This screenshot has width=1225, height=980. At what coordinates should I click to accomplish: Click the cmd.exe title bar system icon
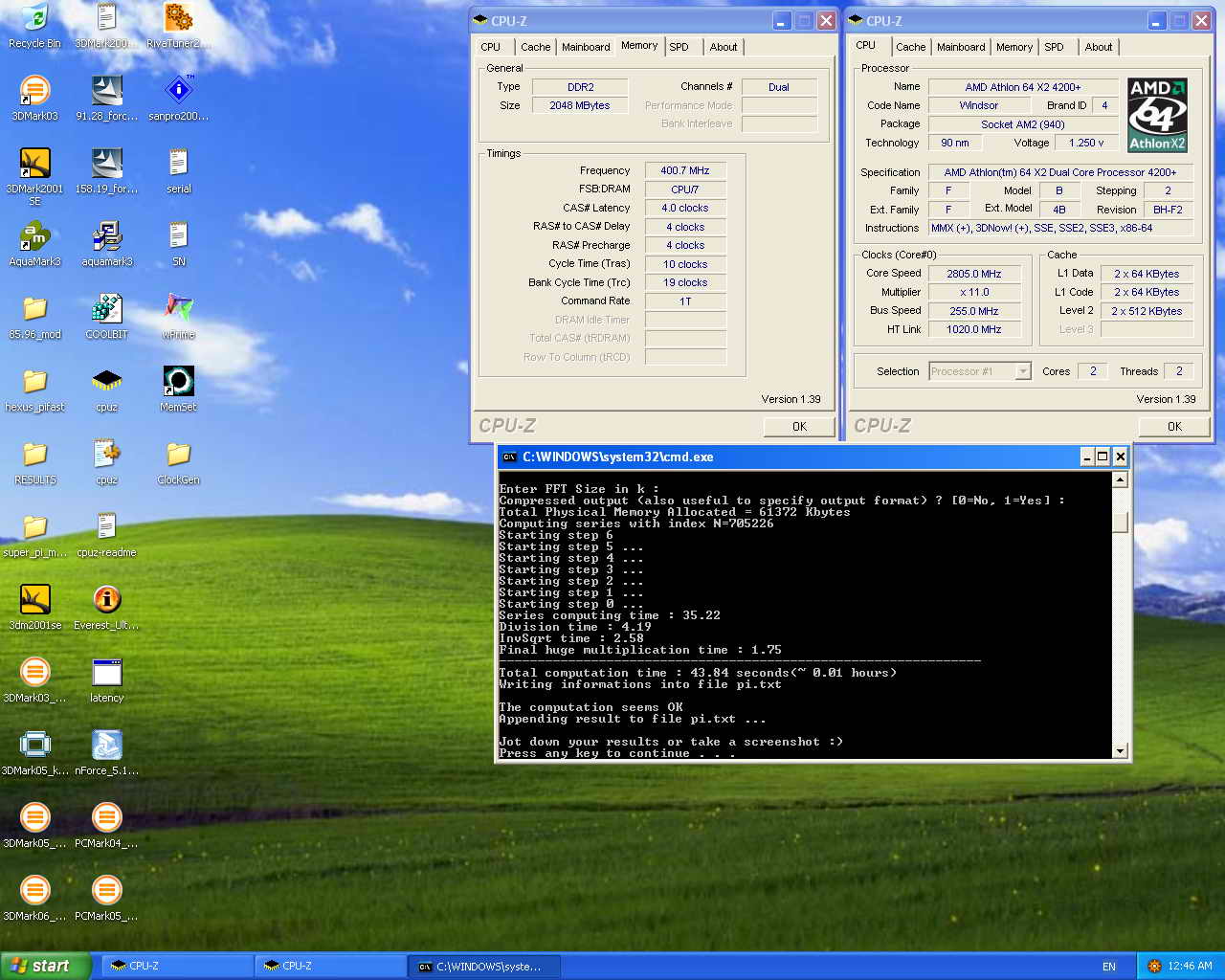(510, 457)
